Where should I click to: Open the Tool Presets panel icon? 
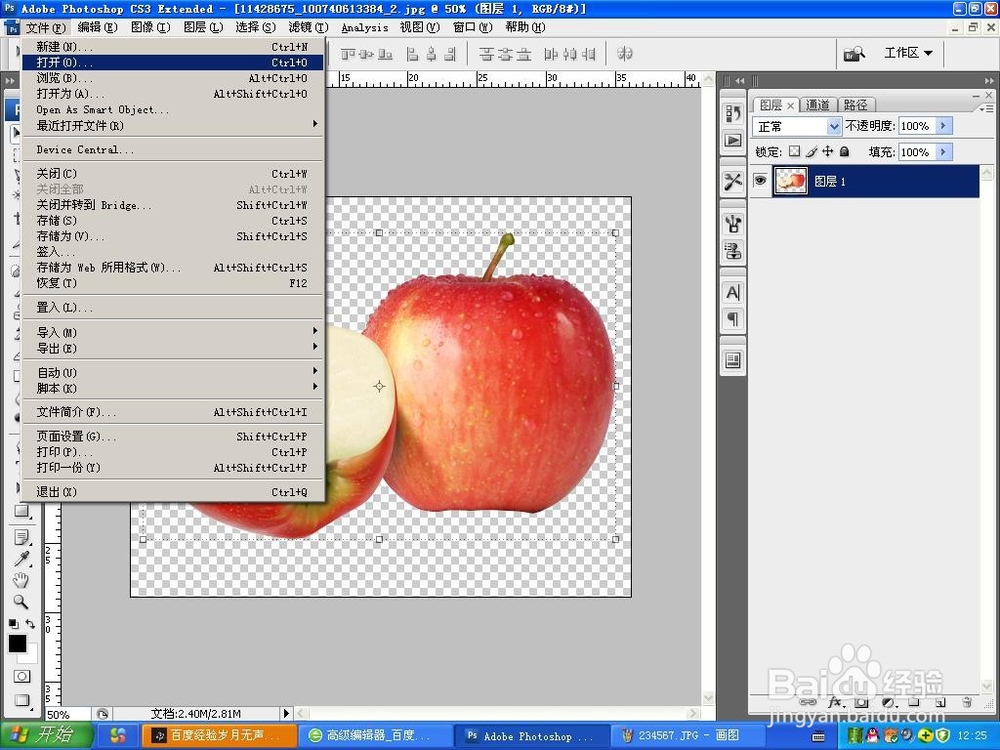(733, 182)
